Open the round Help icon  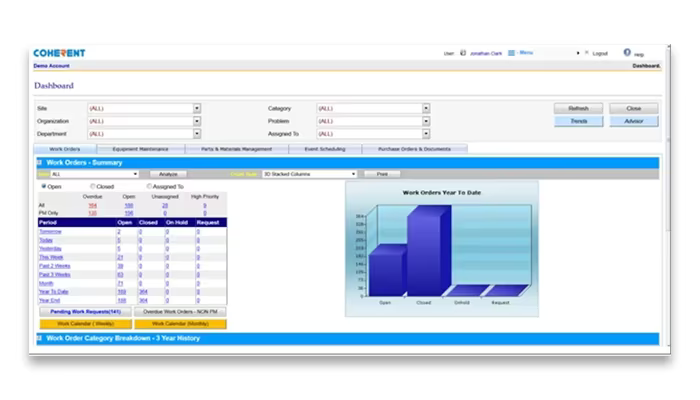tap(627, 53)
